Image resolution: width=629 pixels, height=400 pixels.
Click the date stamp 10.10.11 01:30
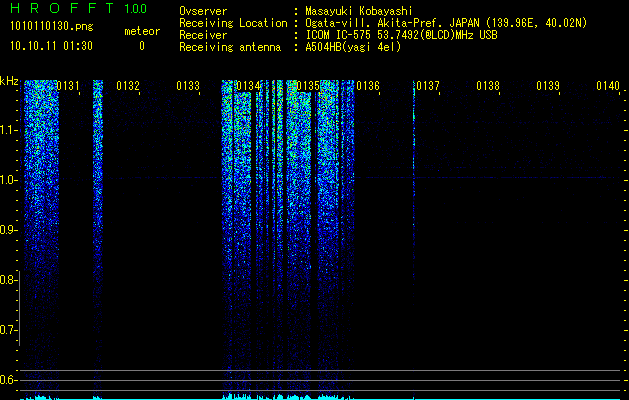51,46
